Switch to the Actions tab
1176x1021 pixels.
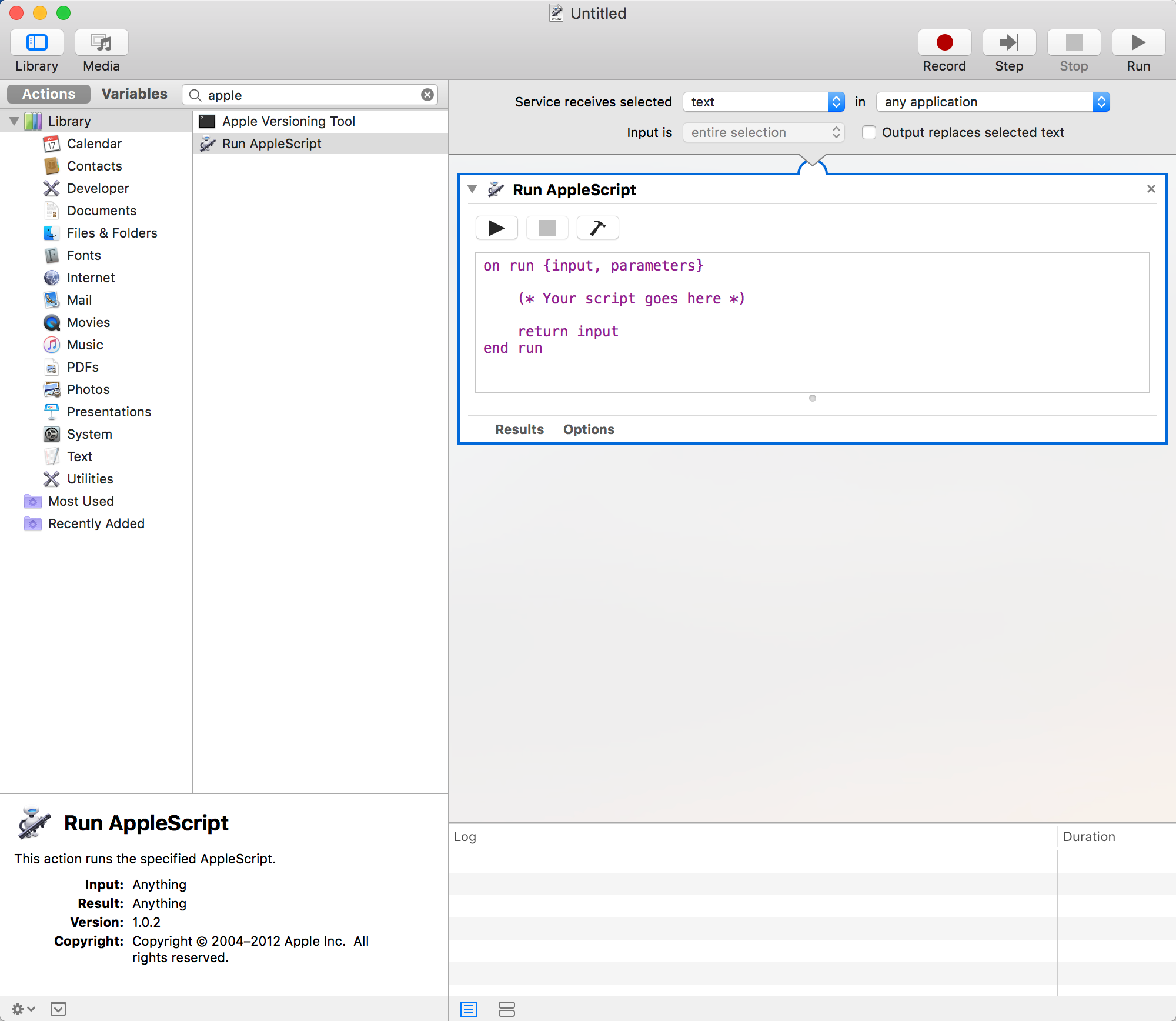click(x=49, y=94)
